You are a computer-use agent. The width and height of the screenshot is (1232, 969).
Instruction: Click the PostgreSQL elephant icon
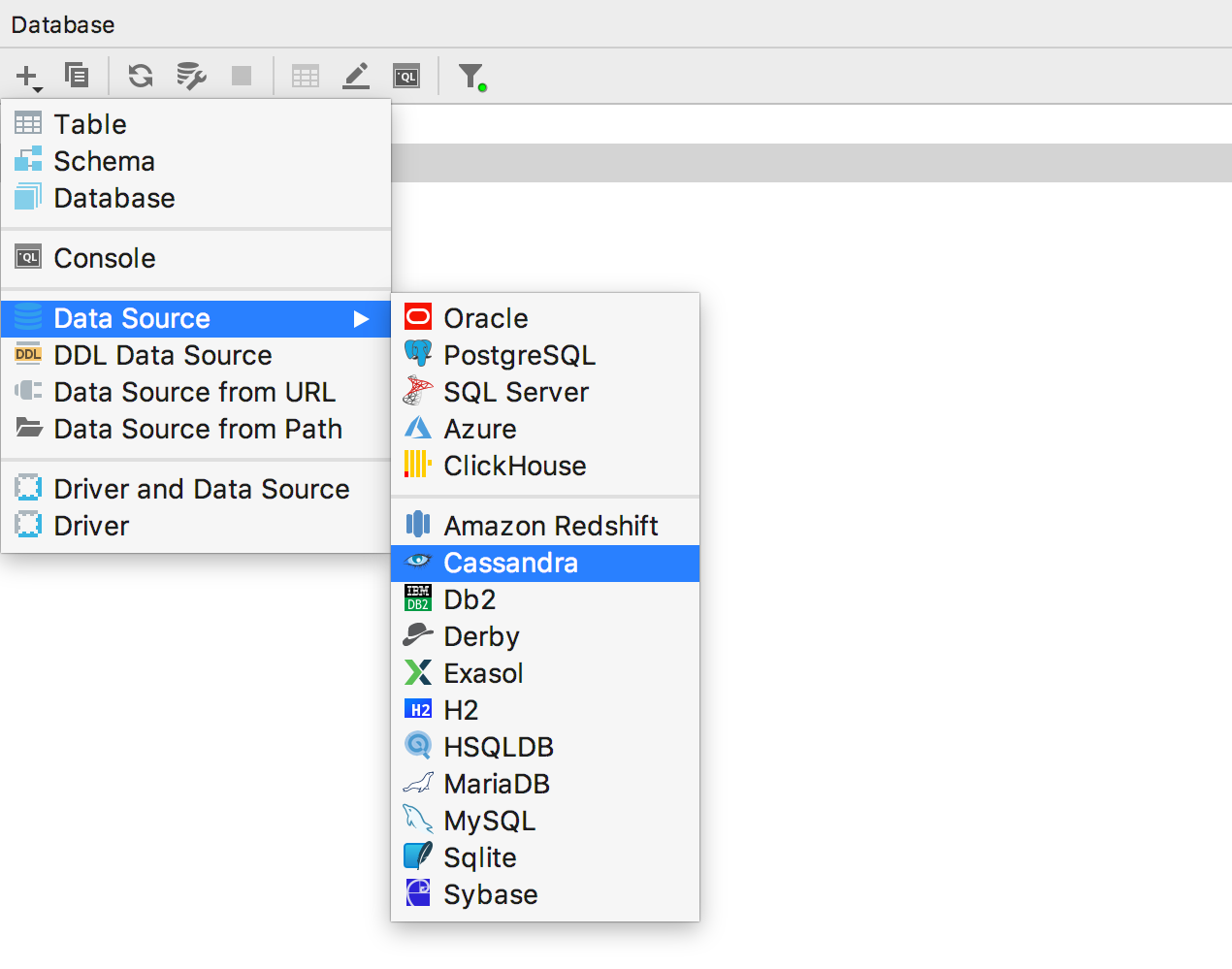tap(418, 354)
